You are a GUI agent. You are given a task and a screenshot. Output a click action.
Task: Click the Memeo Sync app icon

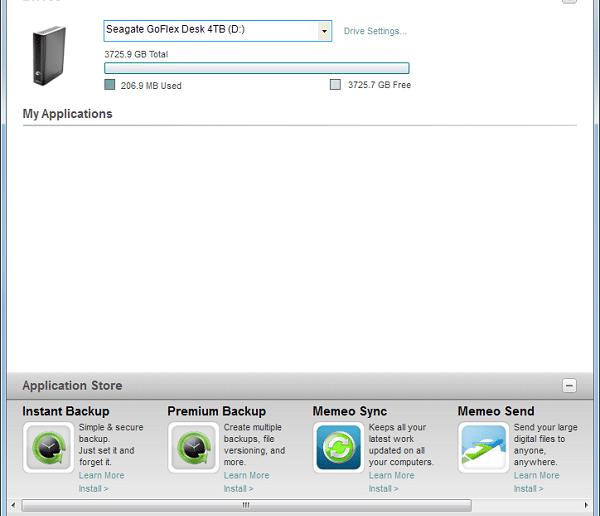338,447
